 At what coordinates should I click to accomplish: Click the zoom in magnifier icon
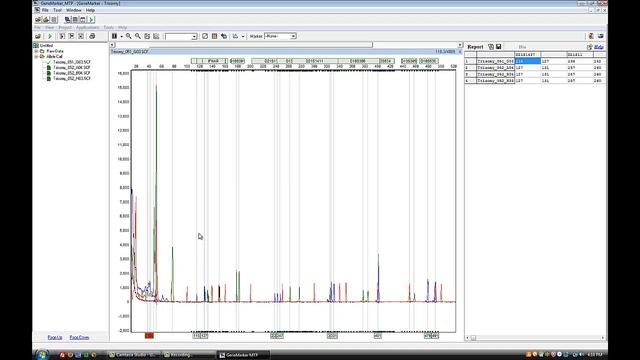129,36
